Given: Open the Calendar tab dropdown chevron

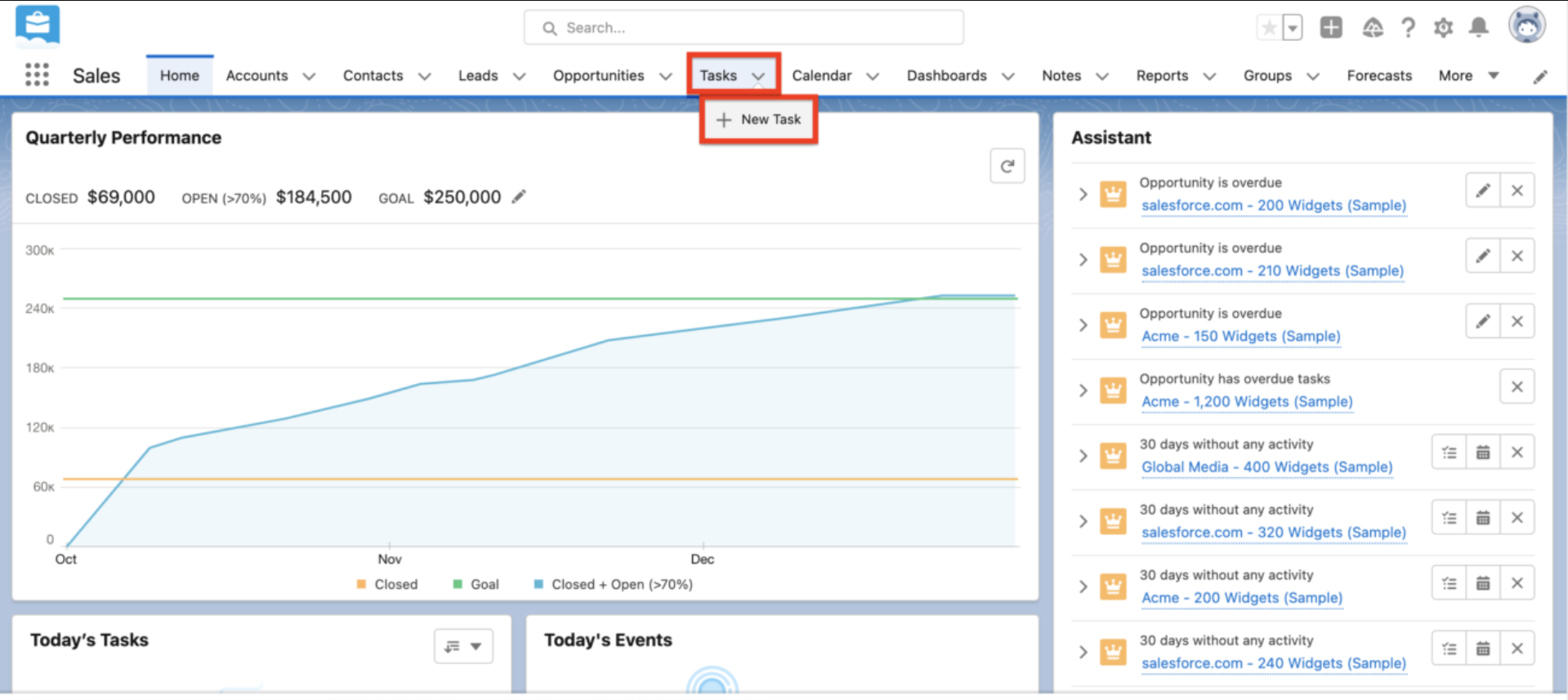Looking at the screenshot, I should coord(873,76).
